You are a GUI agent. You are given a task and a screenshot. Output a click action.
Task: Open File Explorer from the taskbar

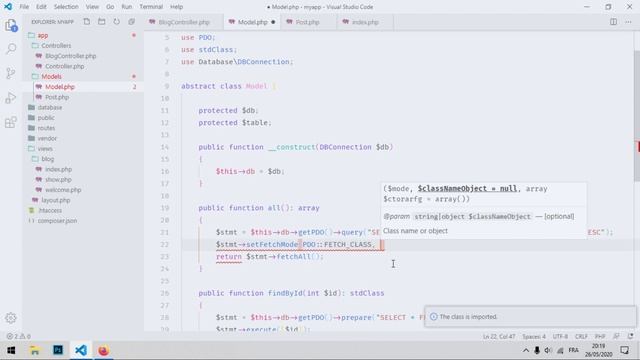(35, 350)
